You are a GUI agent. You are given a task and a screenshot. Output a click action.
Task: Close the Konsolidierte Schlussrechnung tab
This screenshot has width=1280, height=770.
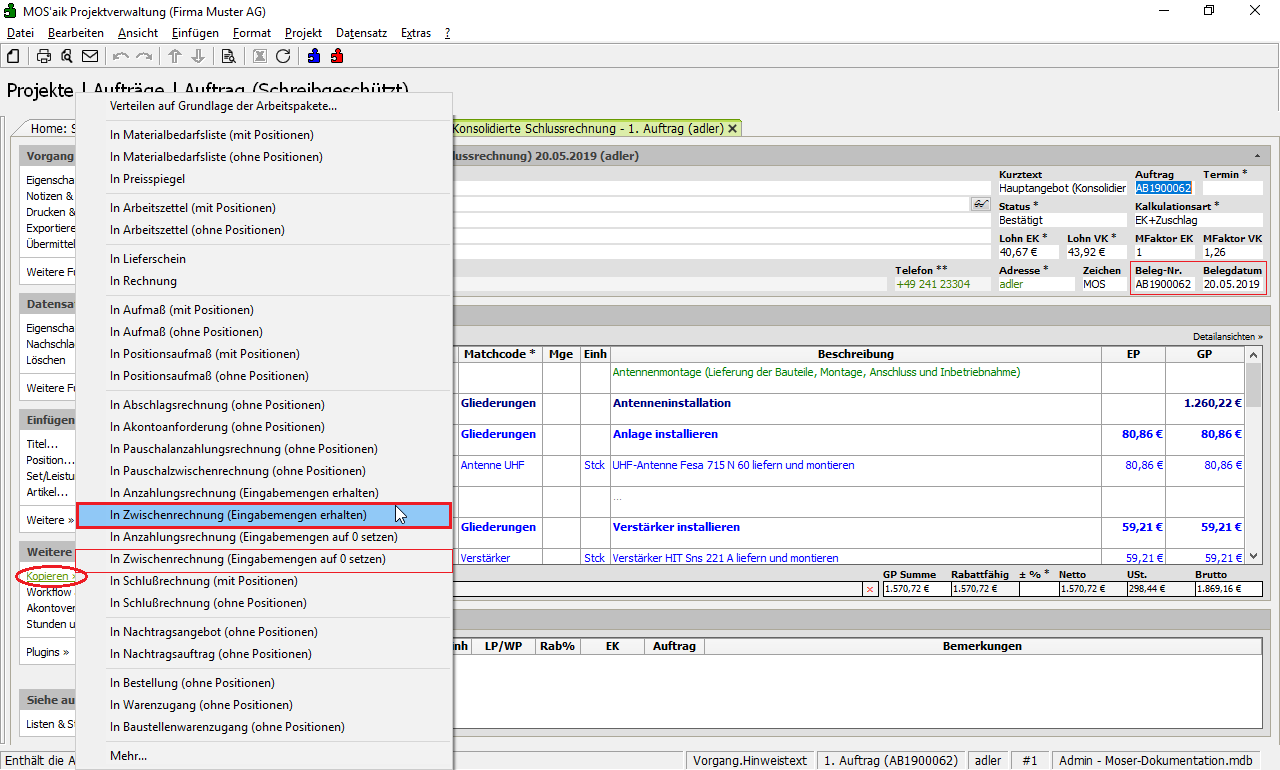coord(732,129)
